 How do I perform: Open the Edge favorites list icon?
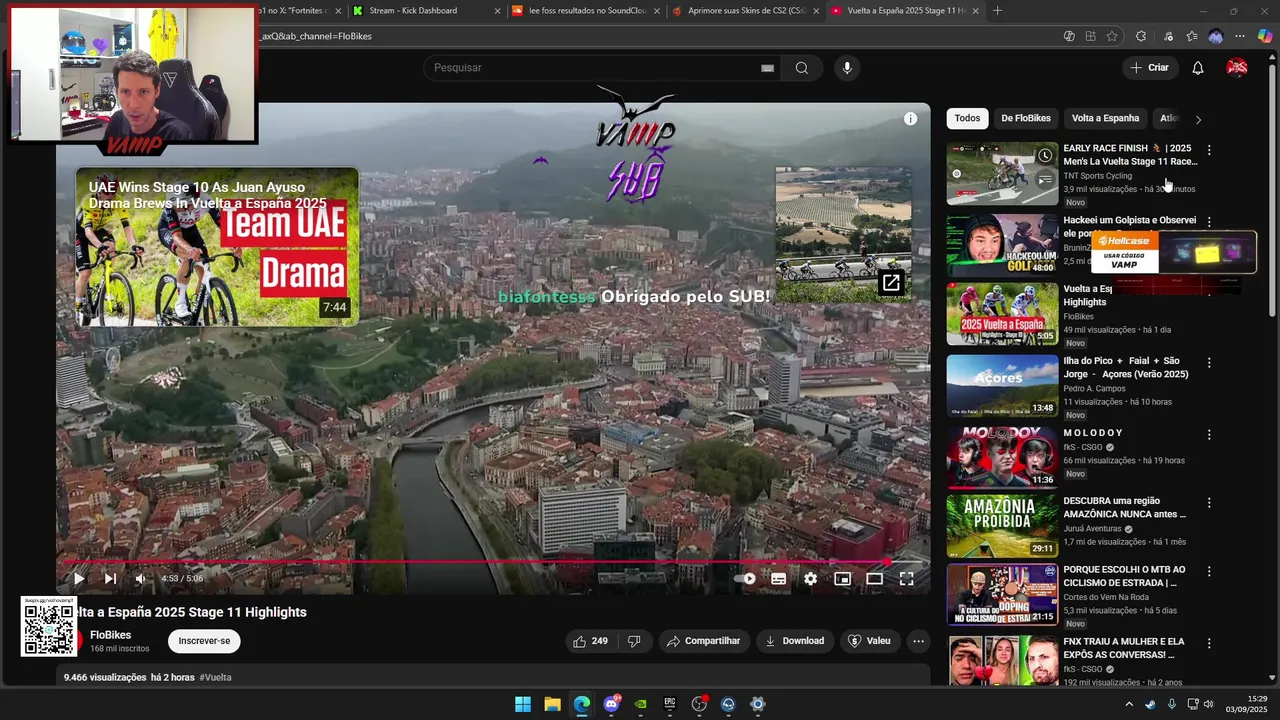(1191, 36)
